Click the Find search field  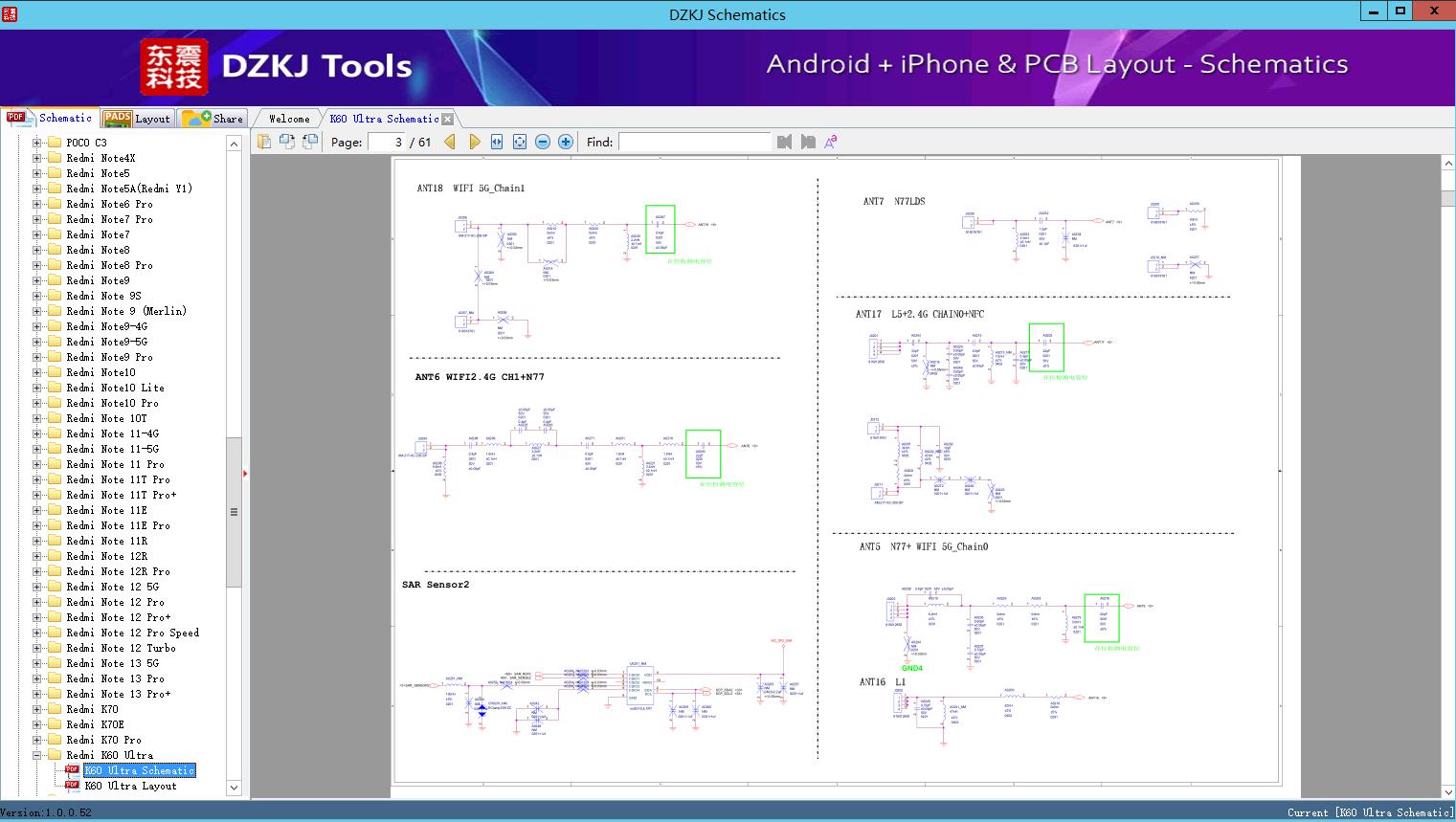click(694, 142)
